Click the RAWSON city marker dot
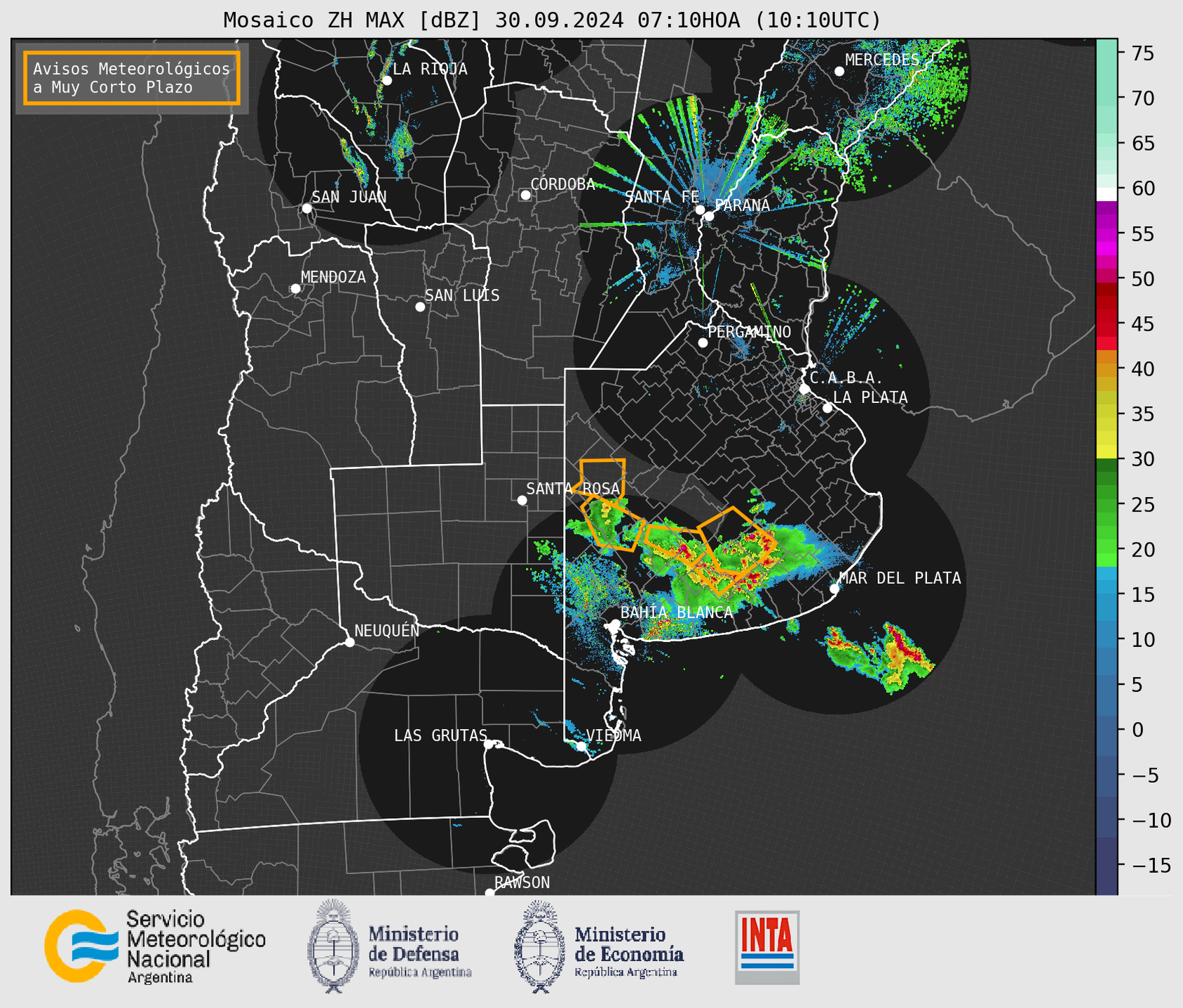Image resolution: width=1183 pixels, height=1008 pixels. [x=489, y=893]
